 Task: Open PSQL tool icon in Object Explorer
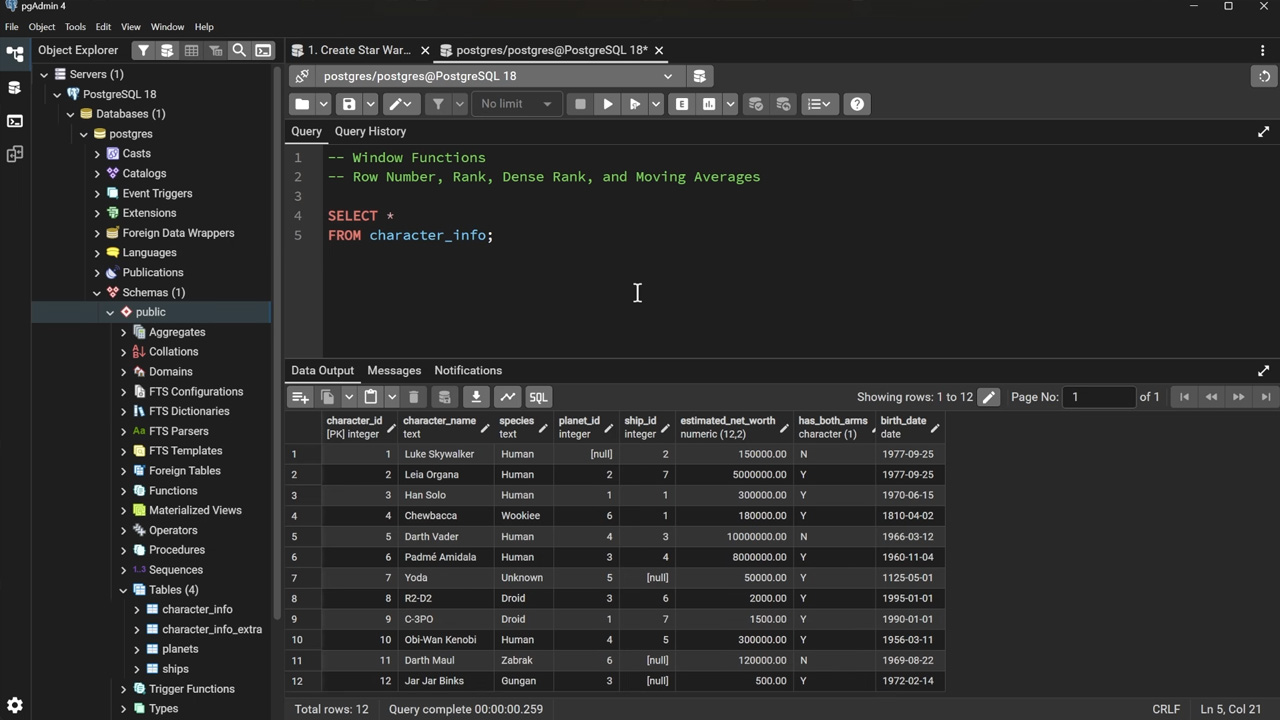[x=263, y=50]
